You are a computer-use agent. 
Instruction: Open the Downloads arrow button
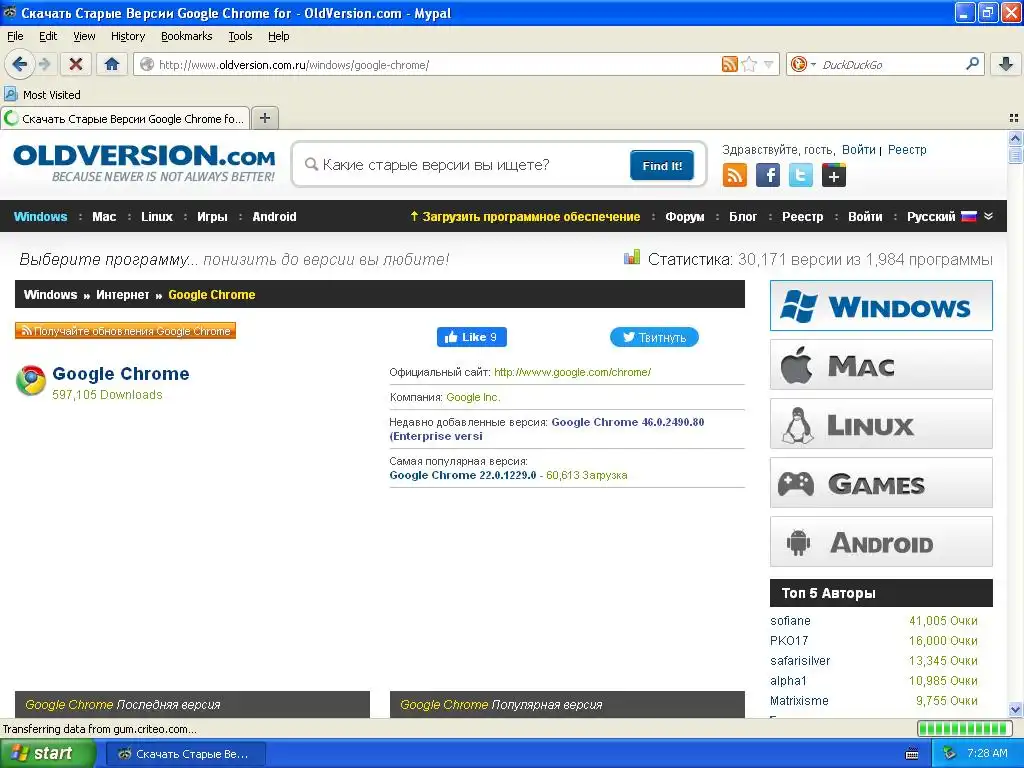[1006, 64]
